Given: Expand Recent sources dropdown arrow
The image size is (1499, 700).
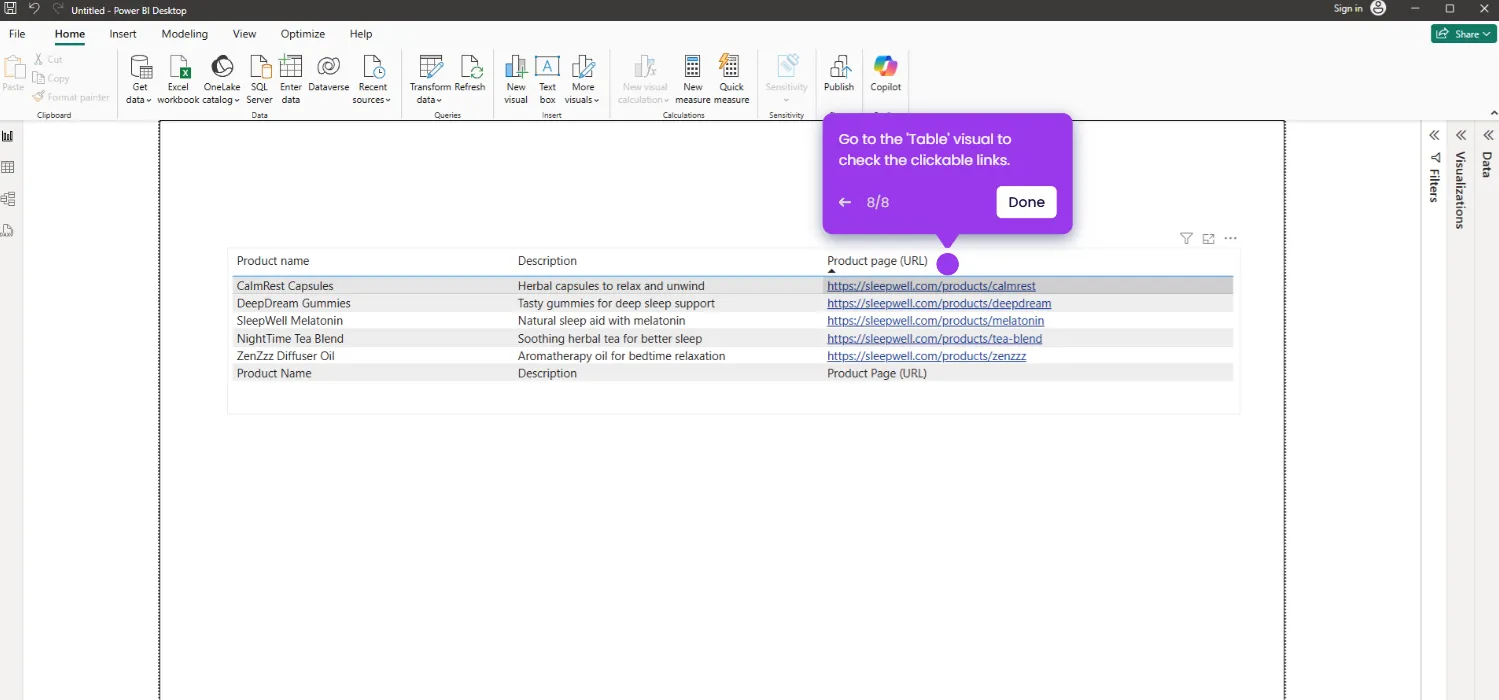Looking at the screenshot, I should coord(388,100).
